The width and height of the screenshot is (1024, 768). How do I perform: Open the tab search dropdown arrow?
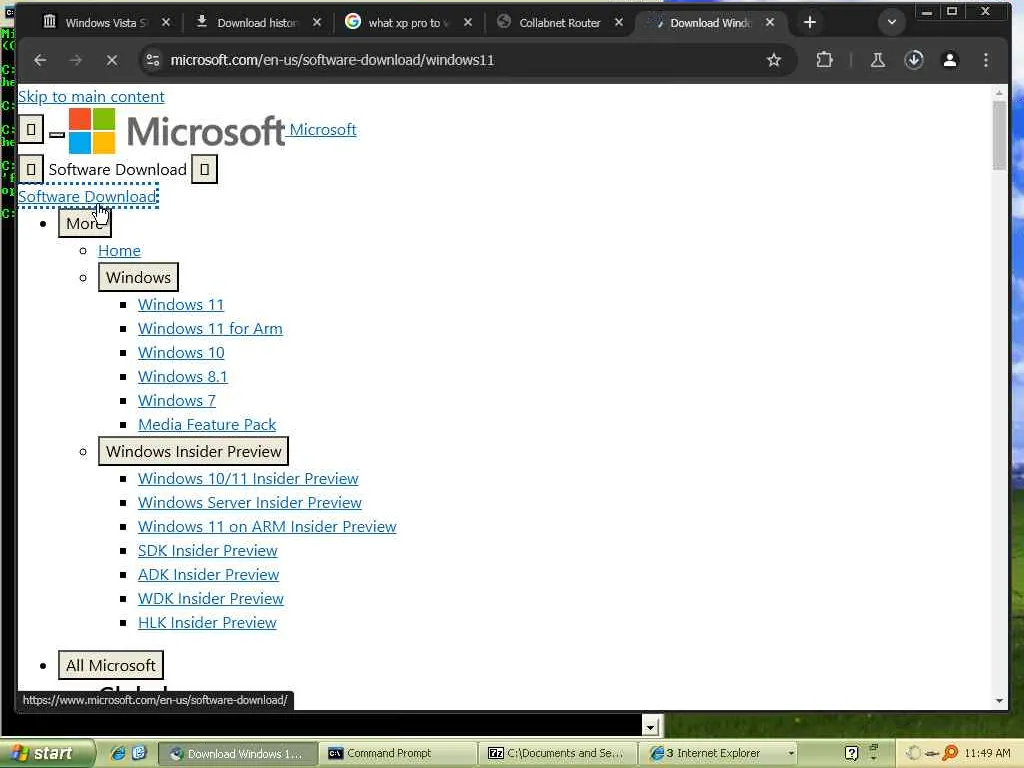[x=891, y=23]
